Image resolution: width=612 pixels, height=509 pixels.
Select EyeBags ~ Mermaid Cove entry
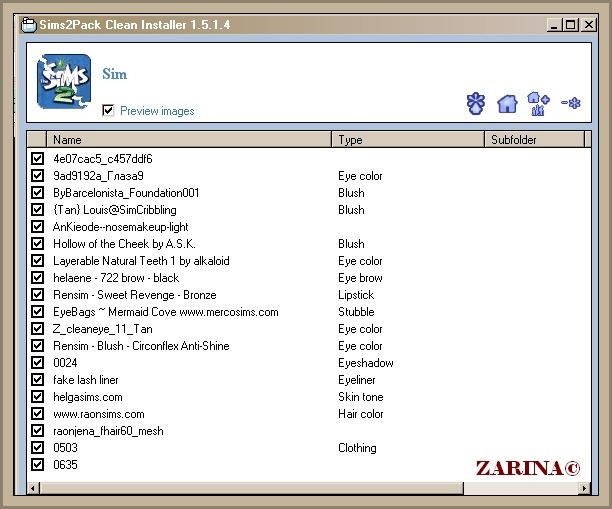click(166, 312)
